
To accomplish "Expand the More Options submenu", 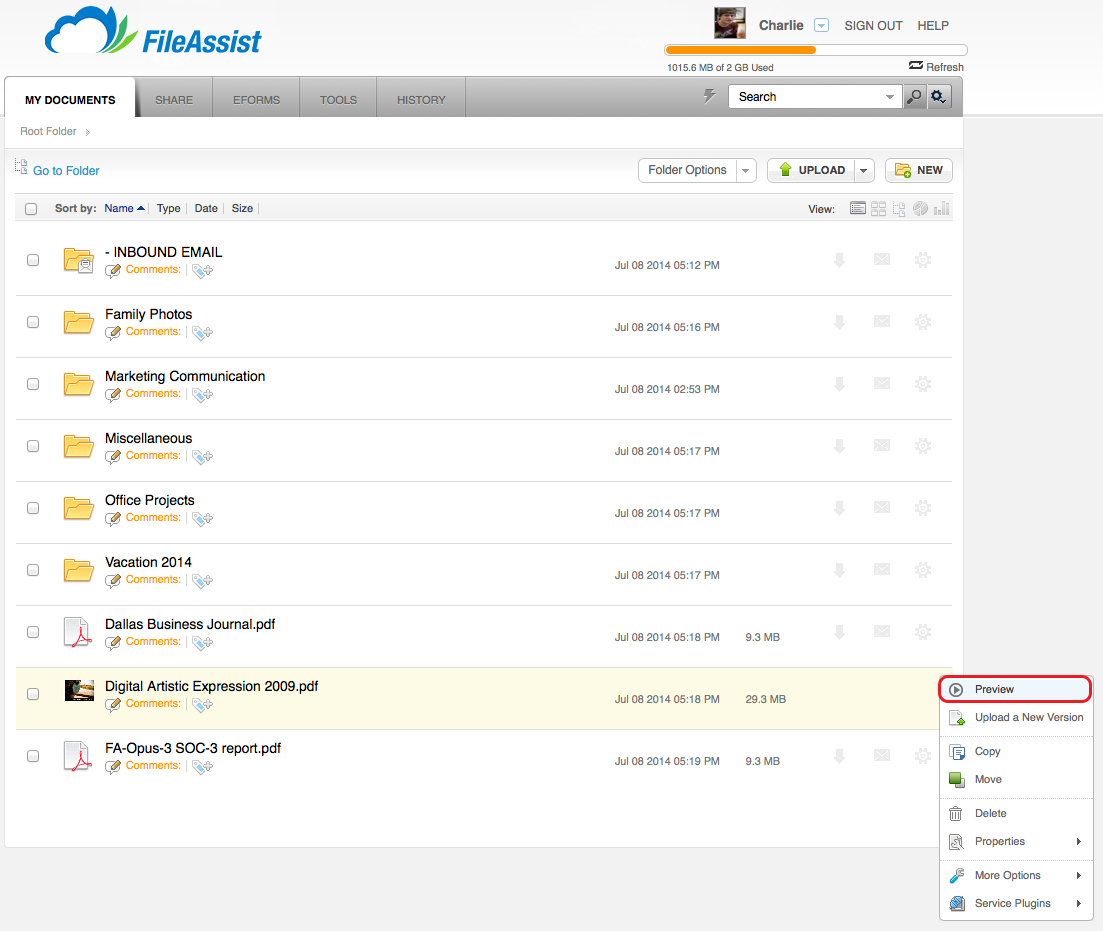I will click(x=1078, y=875).
